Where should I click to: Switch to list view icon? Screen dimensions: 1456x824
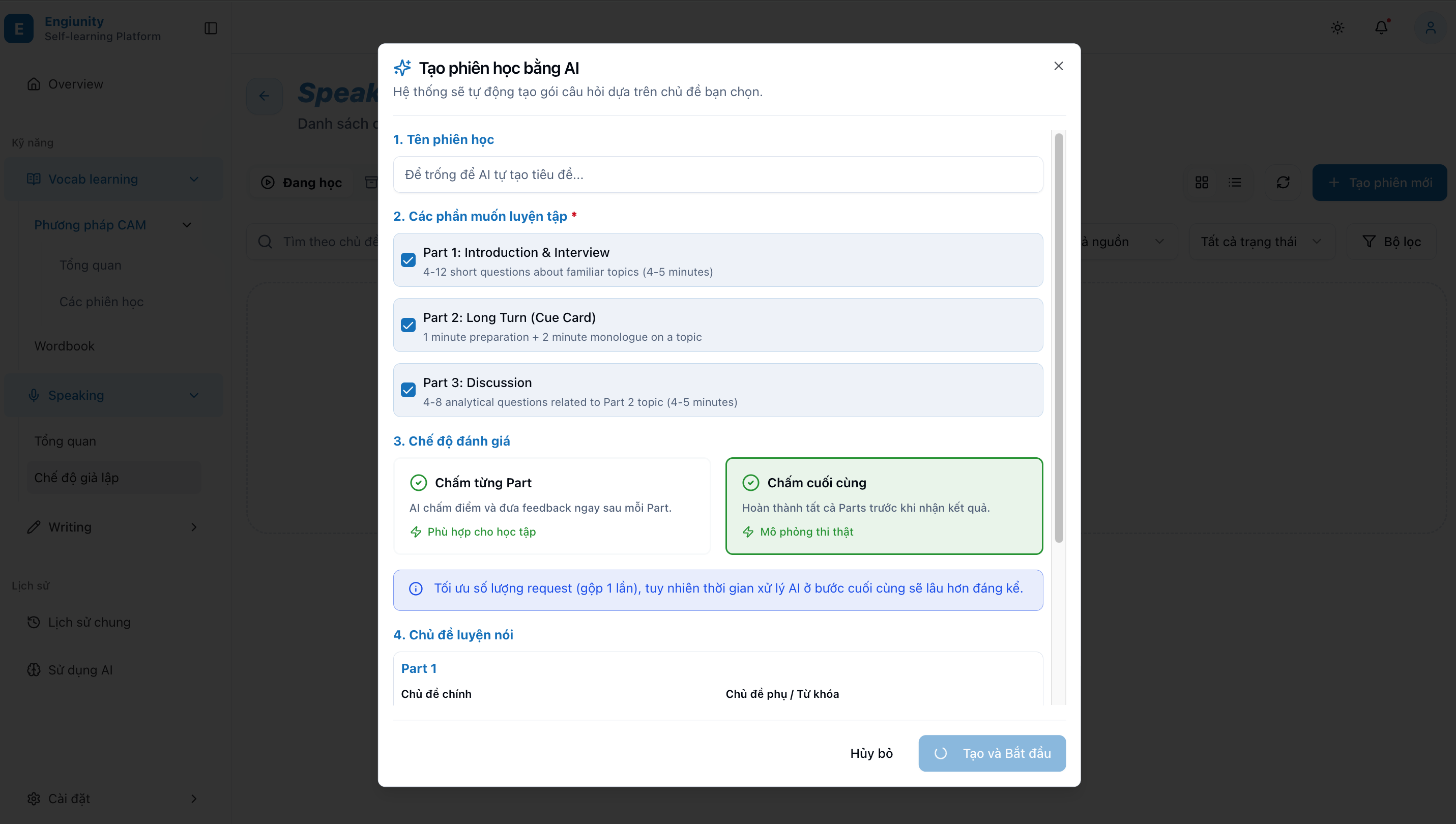tap(1235, 182)
